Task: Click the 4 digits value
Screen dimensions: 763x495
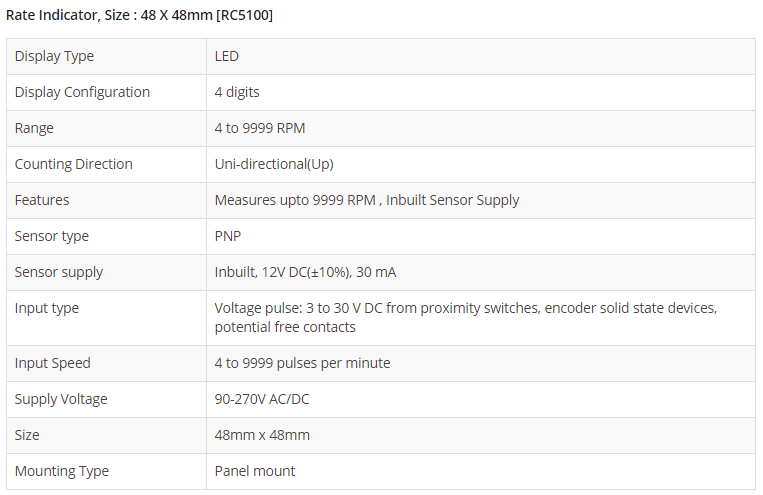Action: coord(237,92)
